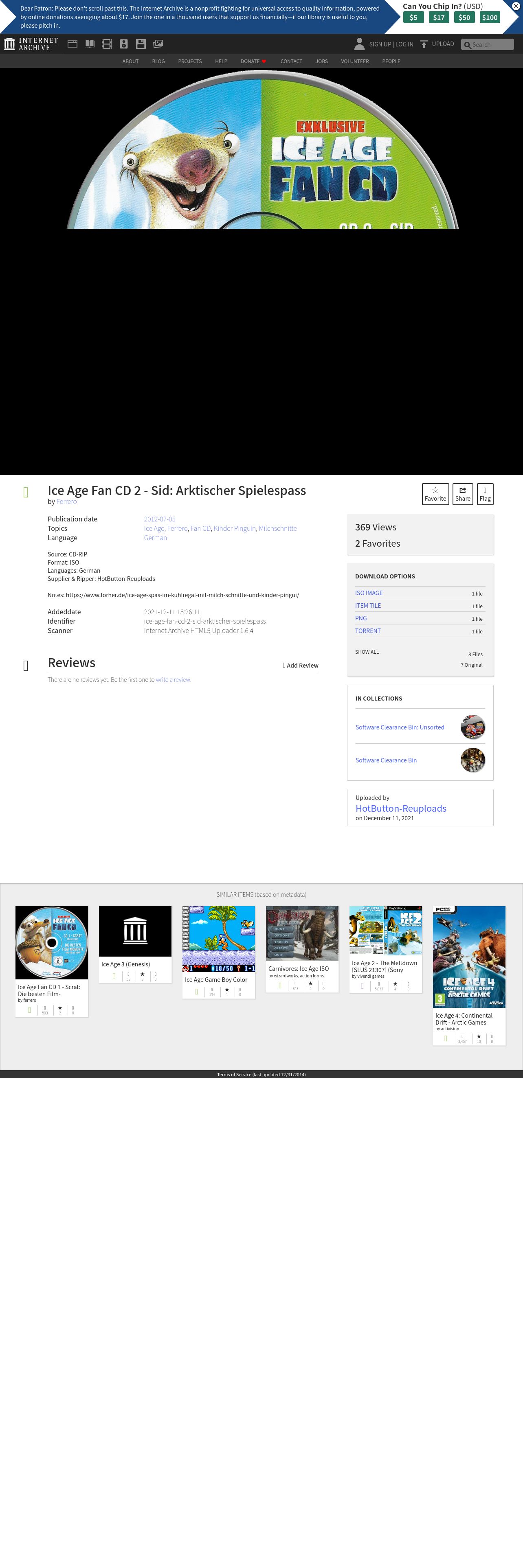Open the Texts book icon
The width and height of the screenshot is (523, 1568).
tap(90, 44)
